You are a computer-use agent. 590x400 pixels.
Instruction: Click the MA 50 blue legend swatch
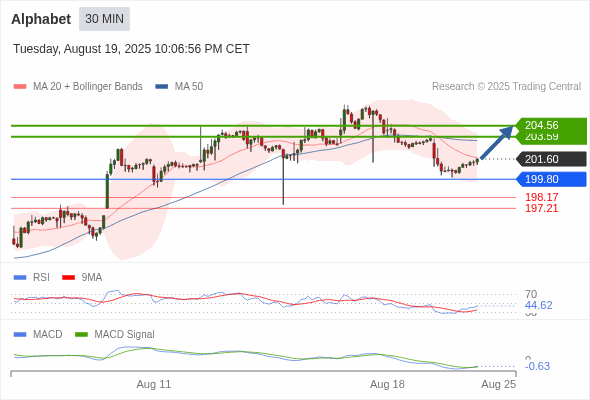click(161, 87)
